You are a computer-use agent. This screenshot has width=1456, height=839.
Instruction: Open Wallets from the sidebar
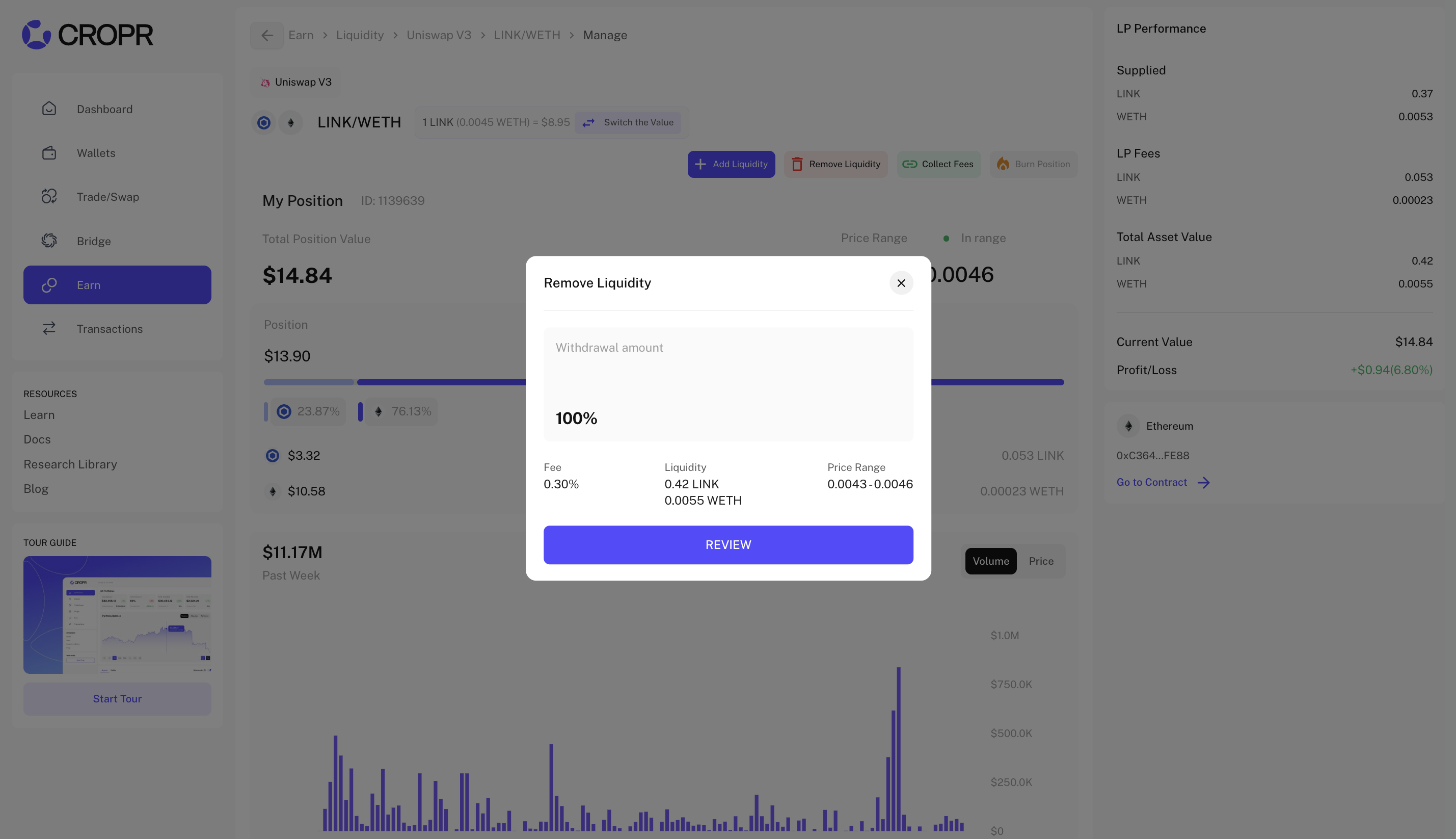(x=117, y=153)
